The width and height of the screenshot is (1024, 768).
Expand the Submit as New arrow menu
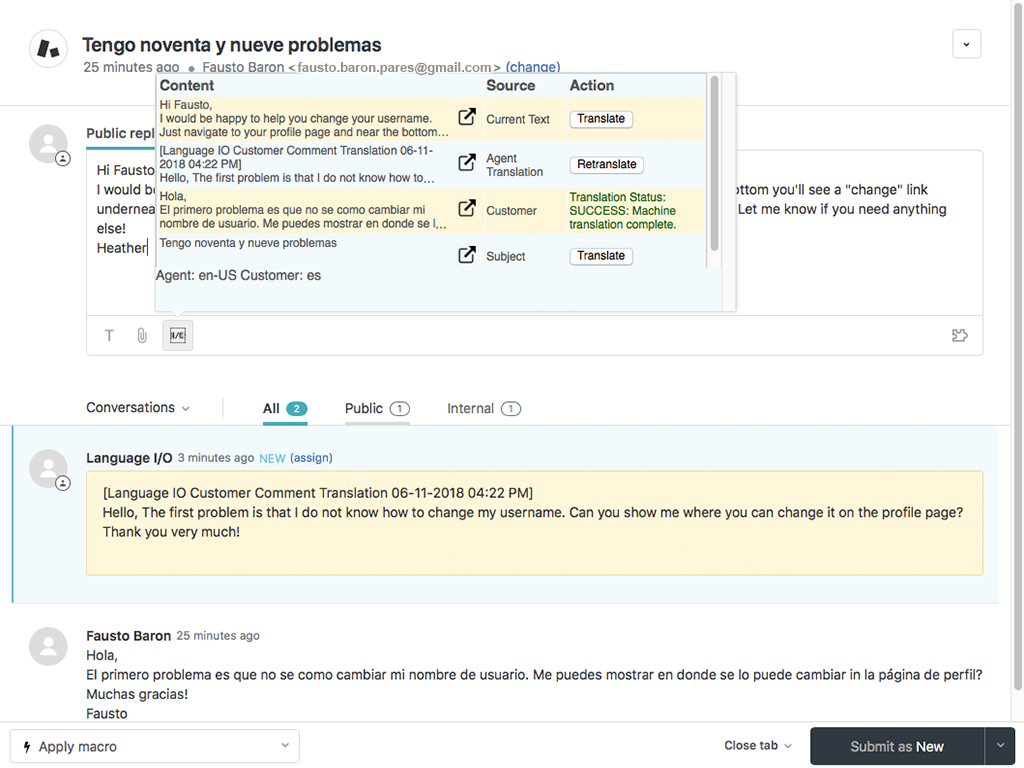click(1000, 746)
